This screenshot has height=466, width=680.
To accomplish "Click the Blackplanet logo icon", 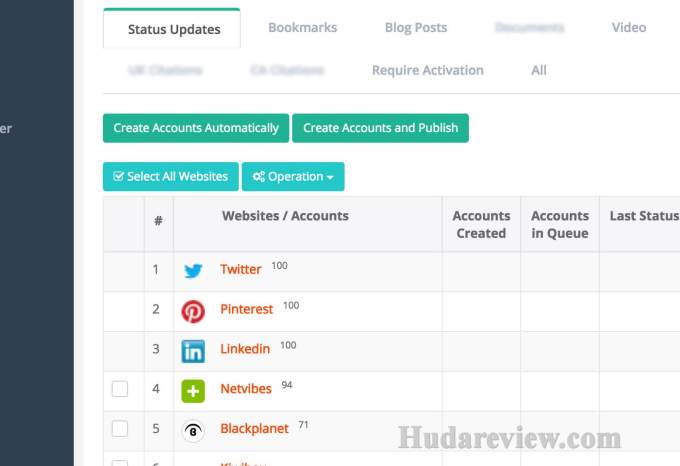I will click(x=193, y=431).
